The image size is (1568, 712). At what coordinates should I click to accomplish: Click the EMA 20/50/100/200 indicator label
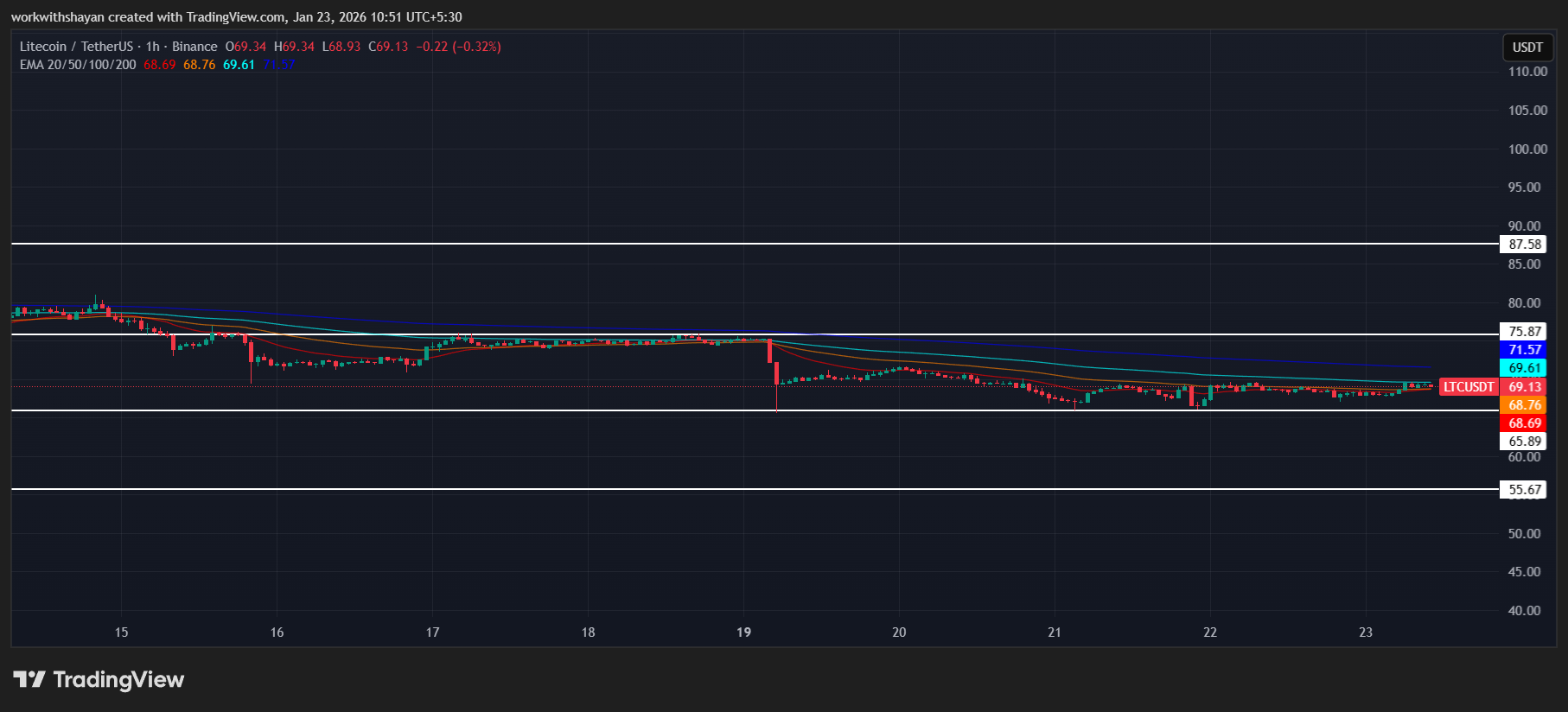point(78,65)
